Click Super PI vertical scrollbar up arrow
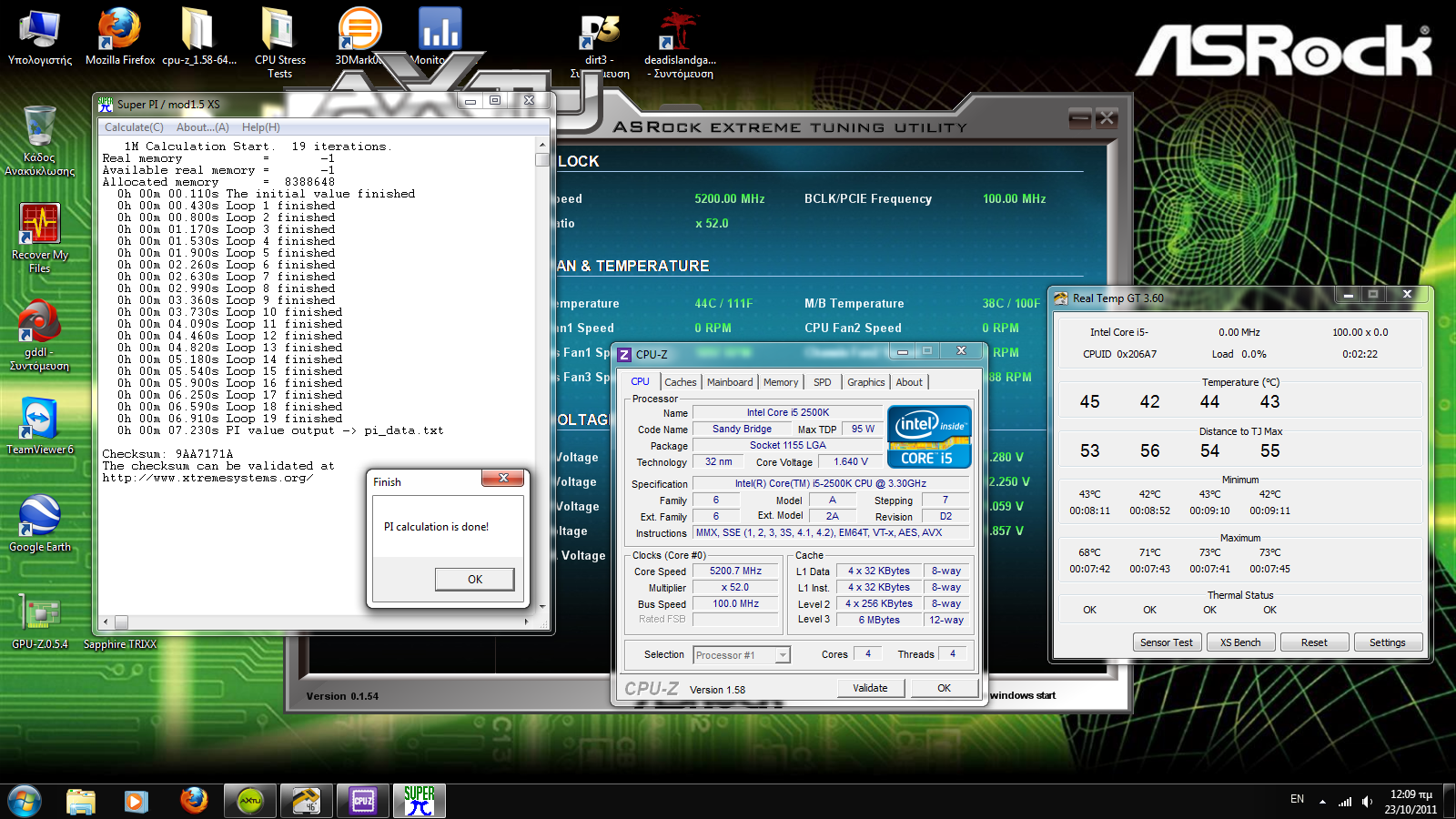 coord(542,145)
